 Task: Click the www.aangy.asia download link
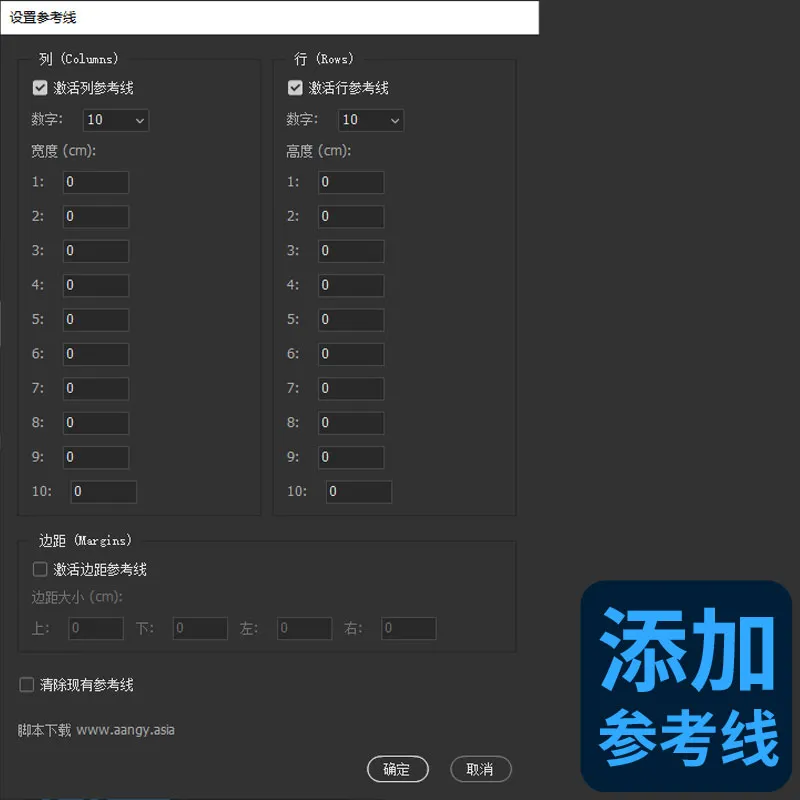[x=126, y=730]
